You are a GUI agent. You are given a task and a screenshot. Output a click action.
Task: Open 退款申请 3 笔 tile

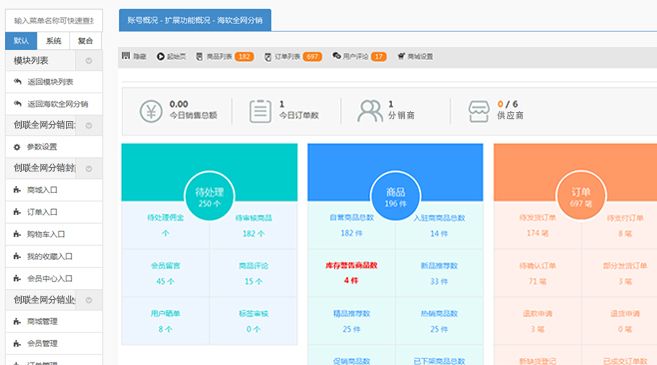click(x=538, y=321)
